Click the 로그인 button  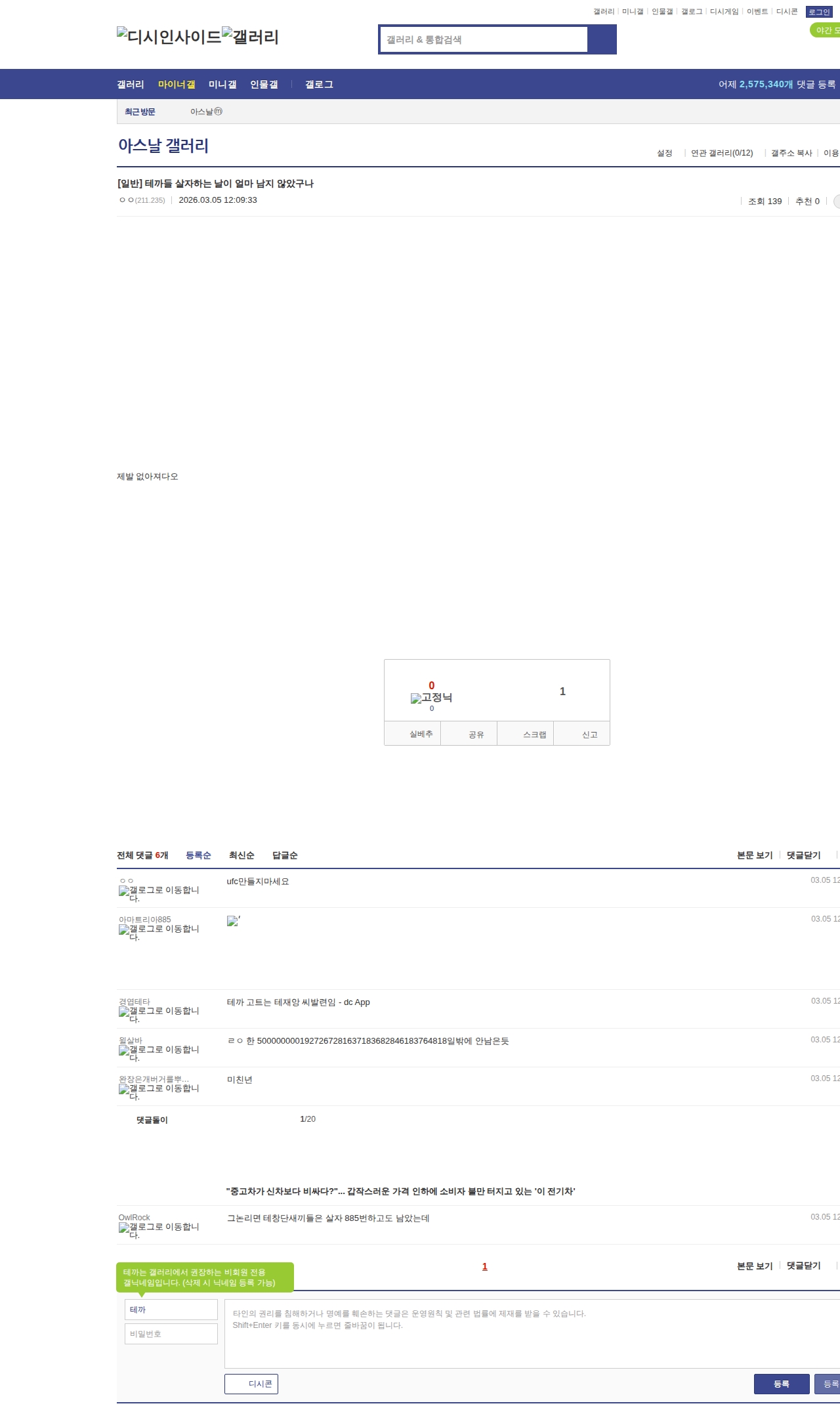click(x=819, y=12)
